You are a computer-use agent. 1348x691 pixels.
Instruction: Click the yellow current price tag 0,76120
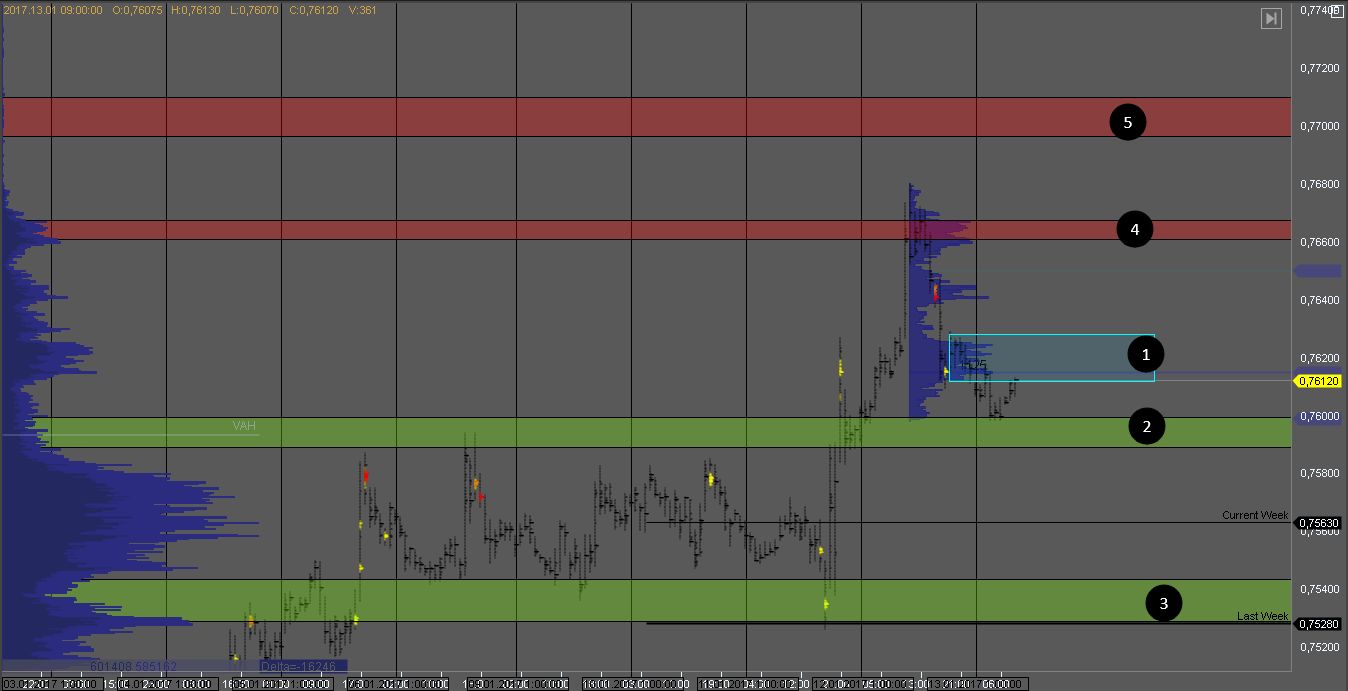[x=1319, y=381]
